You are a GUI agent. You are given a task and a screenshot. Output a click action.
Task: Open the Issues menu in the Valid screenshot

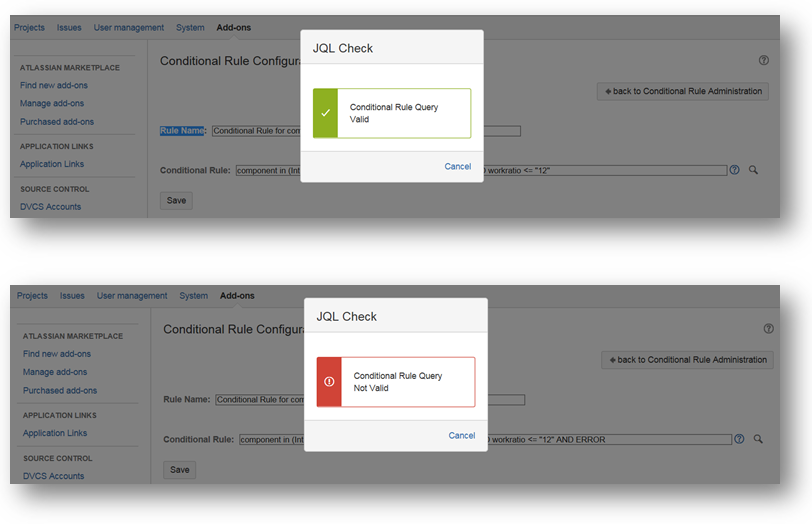point(71,28)
